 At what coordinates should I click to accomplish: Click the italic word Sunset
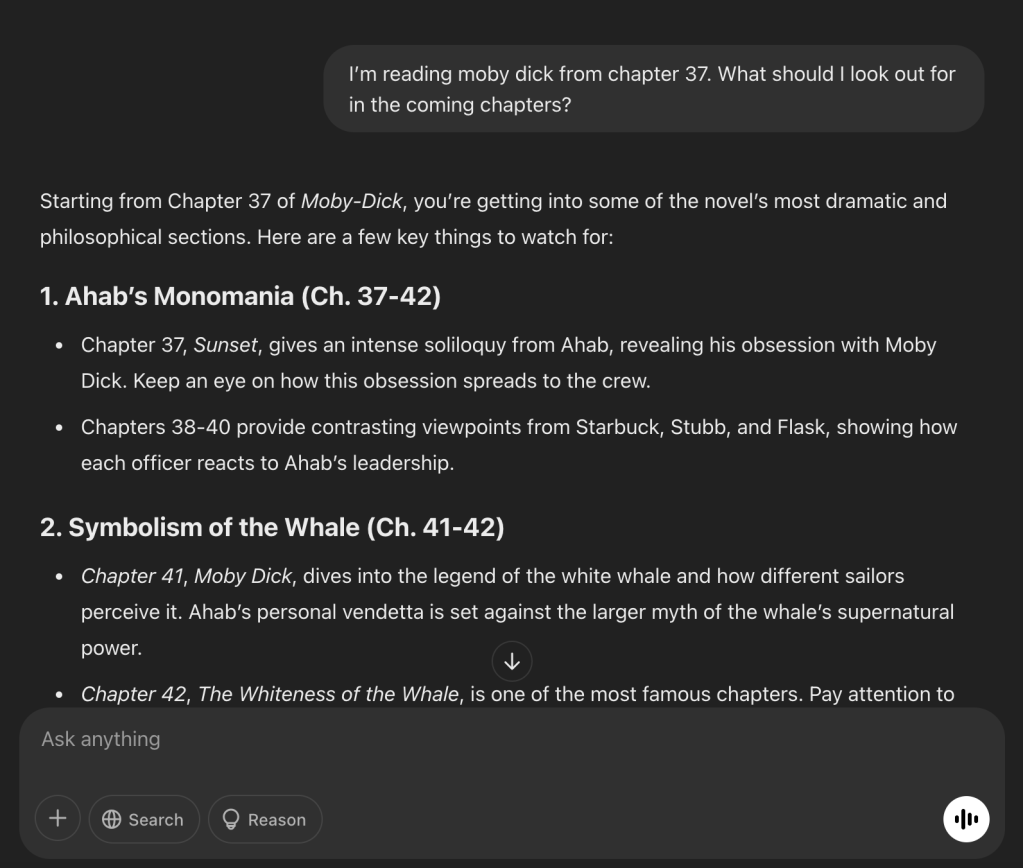(223, 345)
